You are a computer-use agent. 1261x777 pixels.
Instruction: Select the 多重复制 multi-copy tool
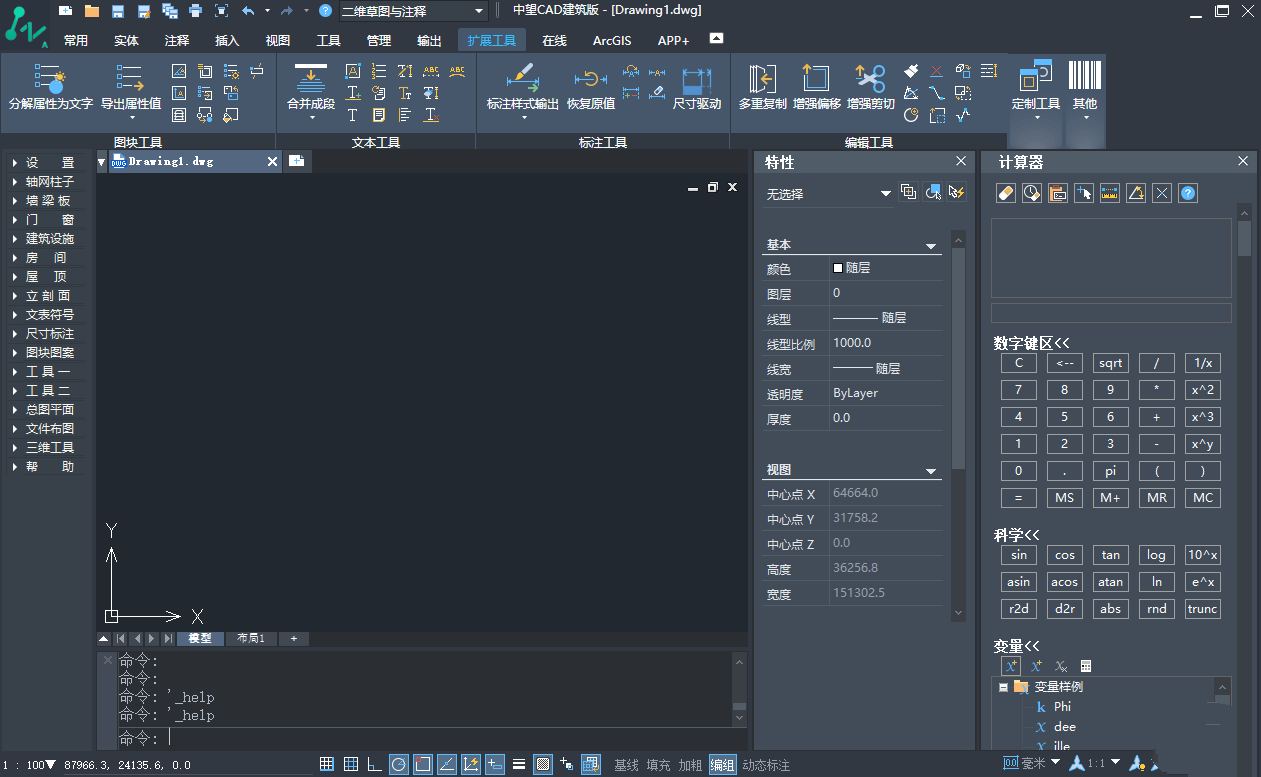click(762, 80)
